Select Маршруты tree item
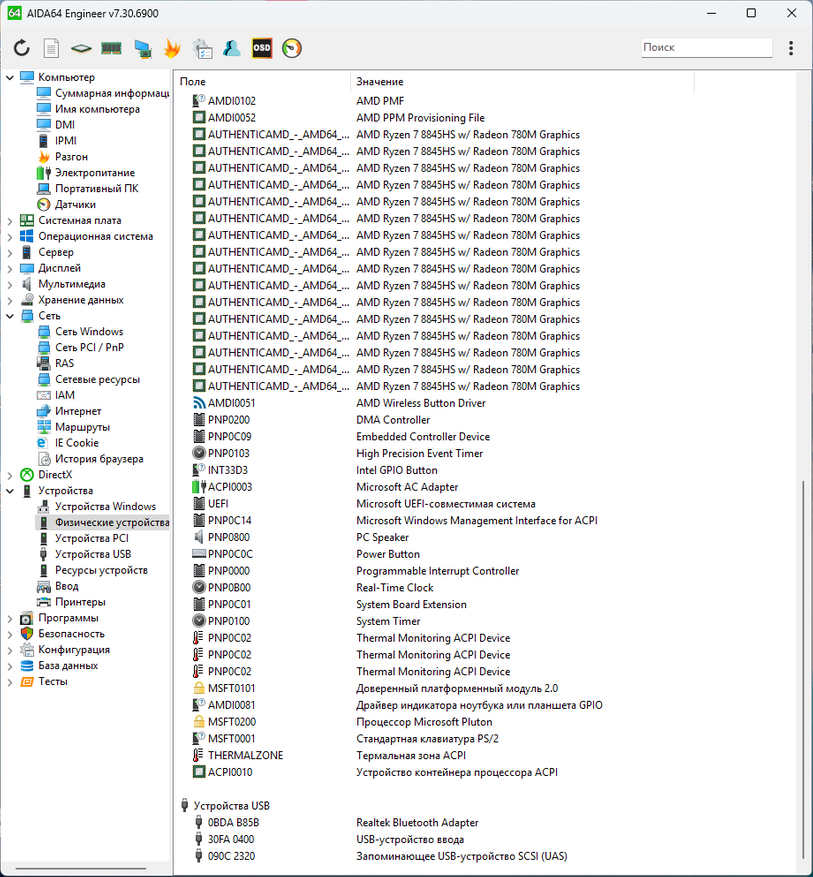This screenshot has height=877, width=813. (73, 427)
